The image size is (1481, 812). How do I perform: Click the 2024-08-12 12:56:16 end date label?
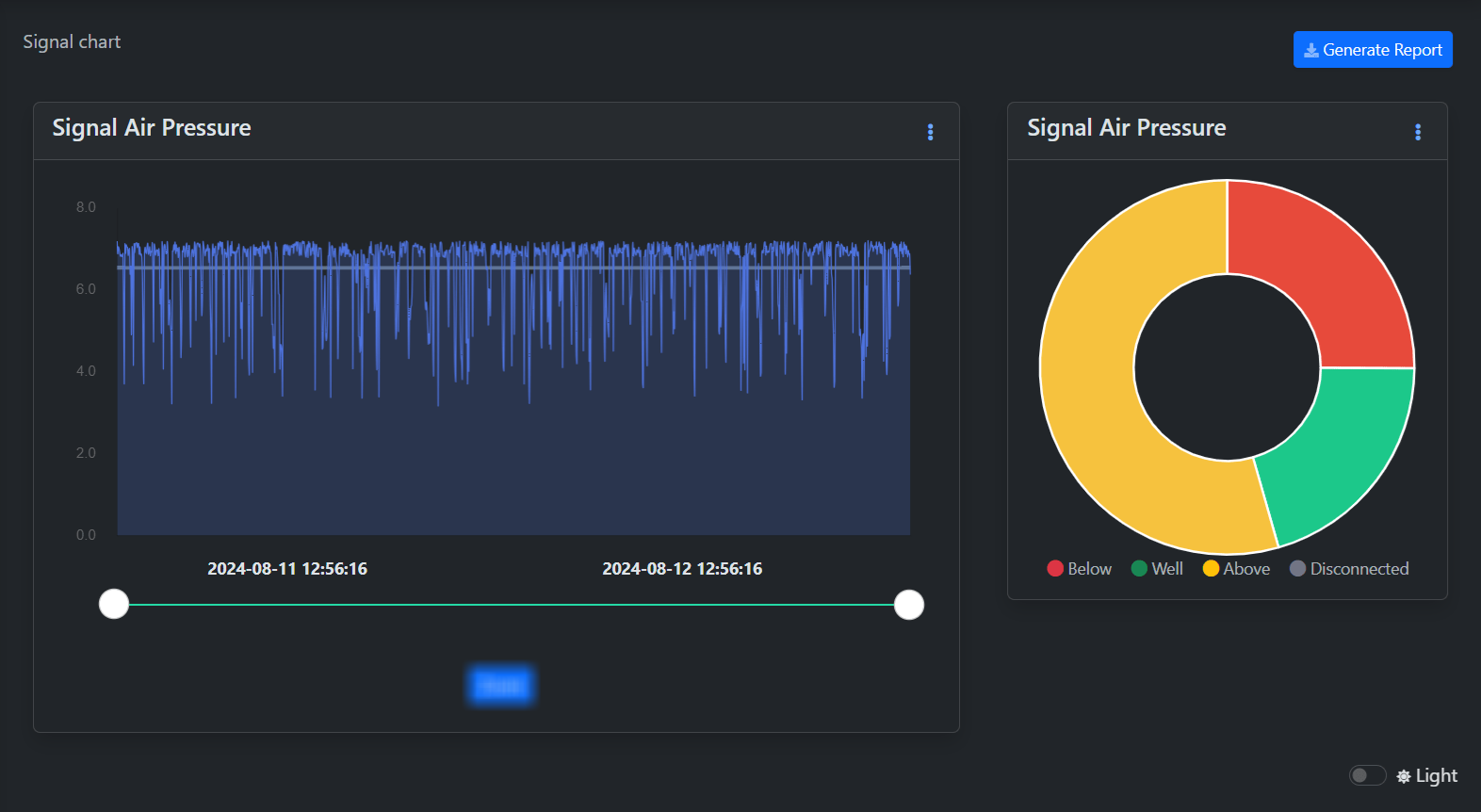pyautogui.click(x=682, y=569)
